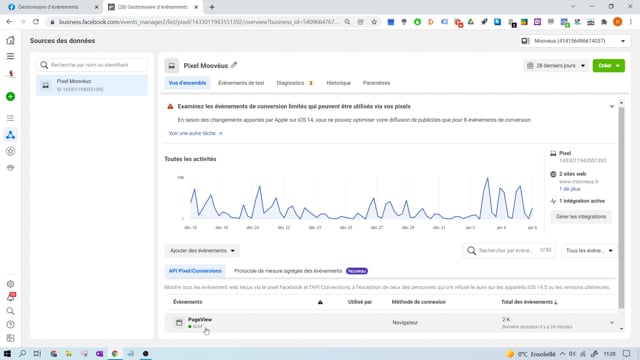Focus the Rechercher par évène... search field
The height and width of the screenshot is (360, 640).
pyautogui.click(x=509, y=251)
